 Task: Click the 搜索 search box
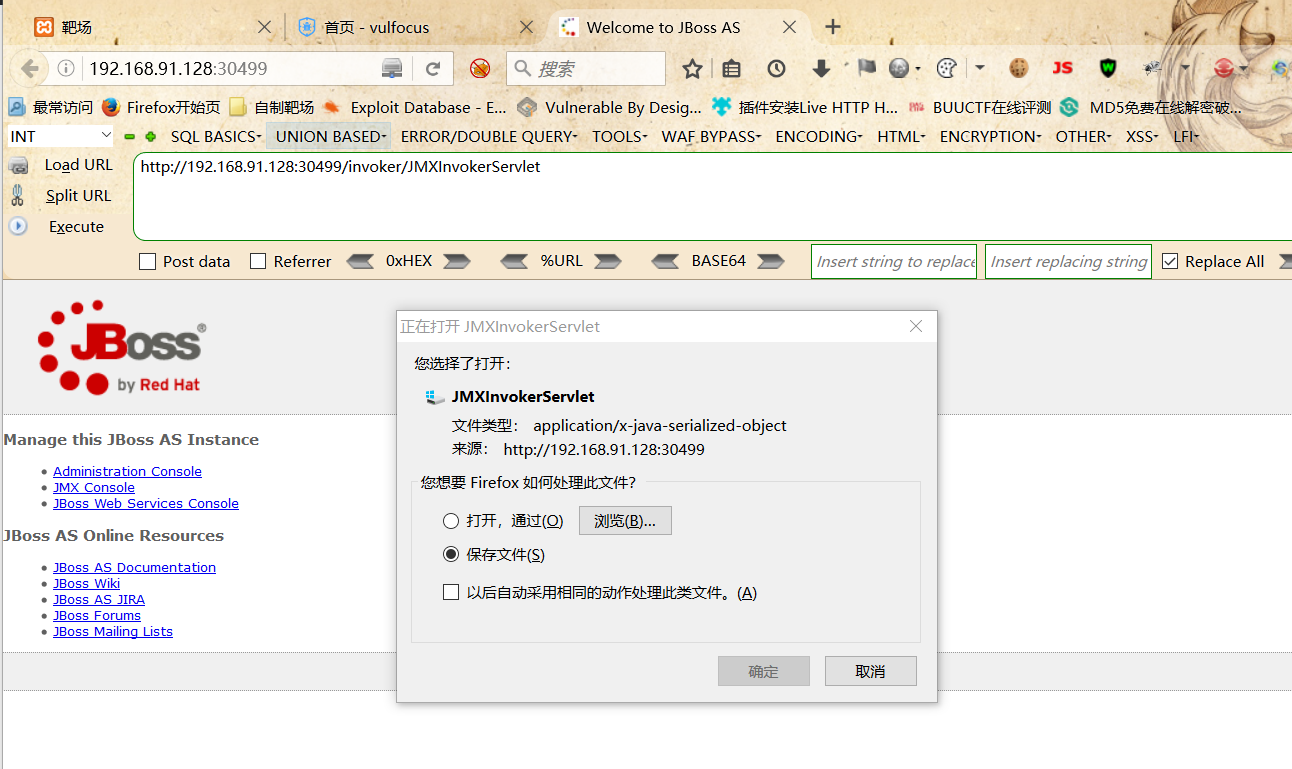(586, 68)
